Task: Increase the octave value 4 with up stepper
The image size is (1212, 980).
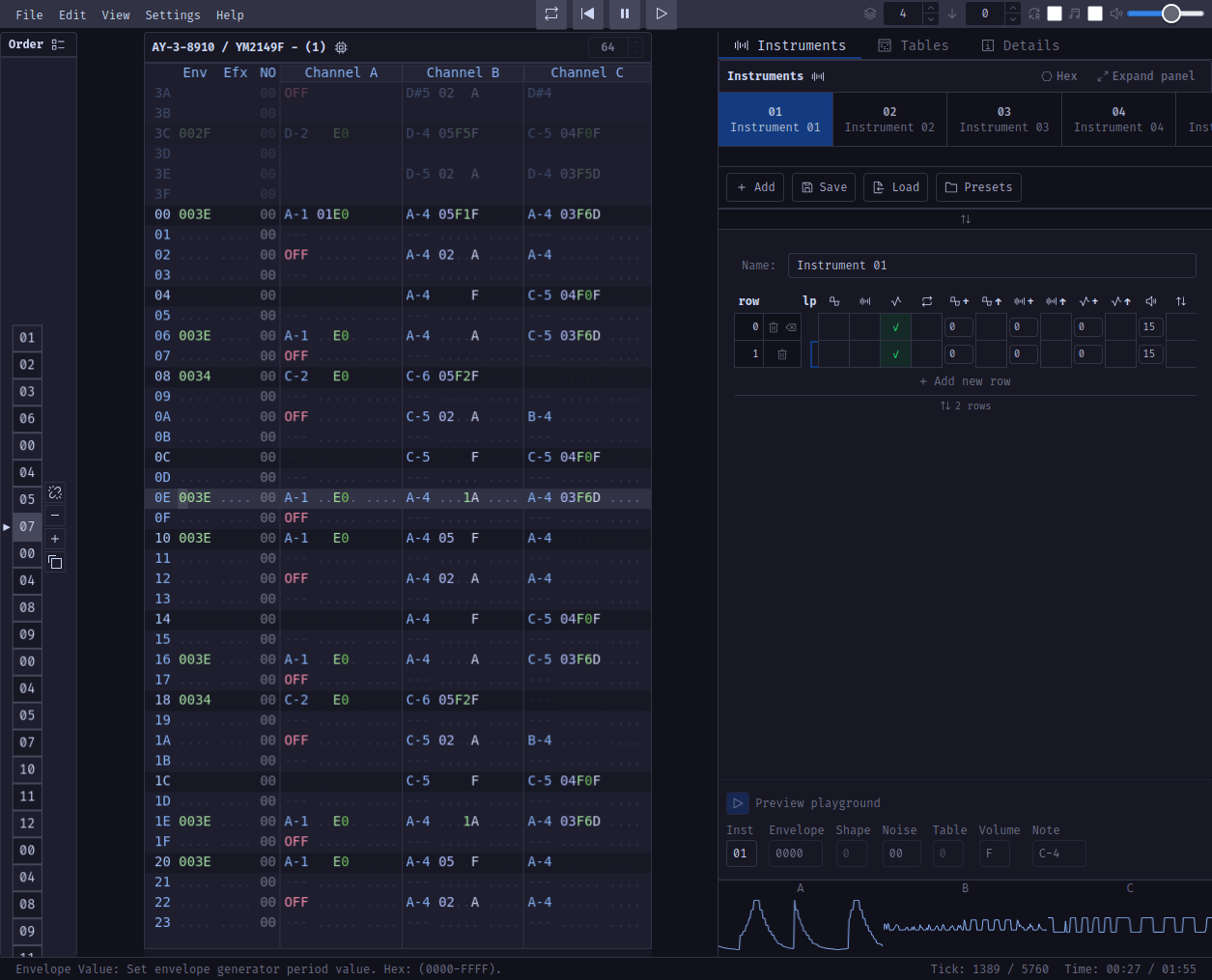Action: (931, 9)
